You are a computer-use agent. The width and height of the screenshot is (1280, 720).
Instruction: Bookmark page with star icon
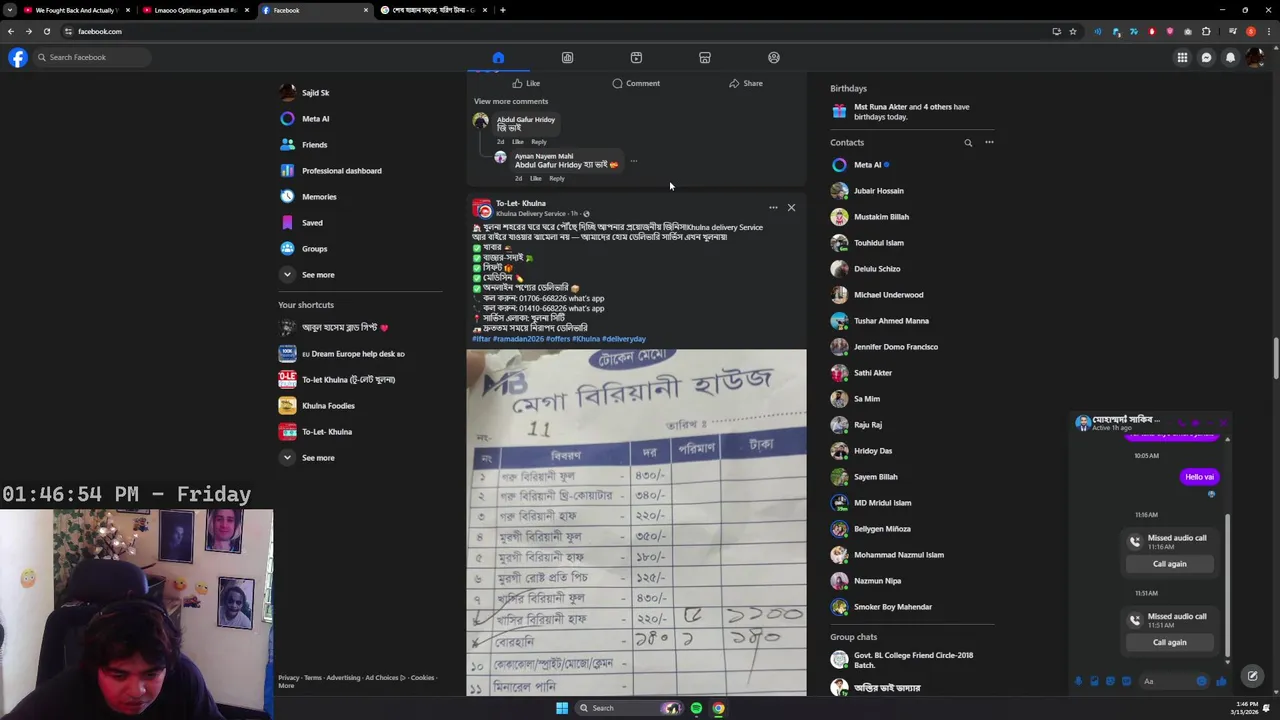click(x=1073, y=31)
